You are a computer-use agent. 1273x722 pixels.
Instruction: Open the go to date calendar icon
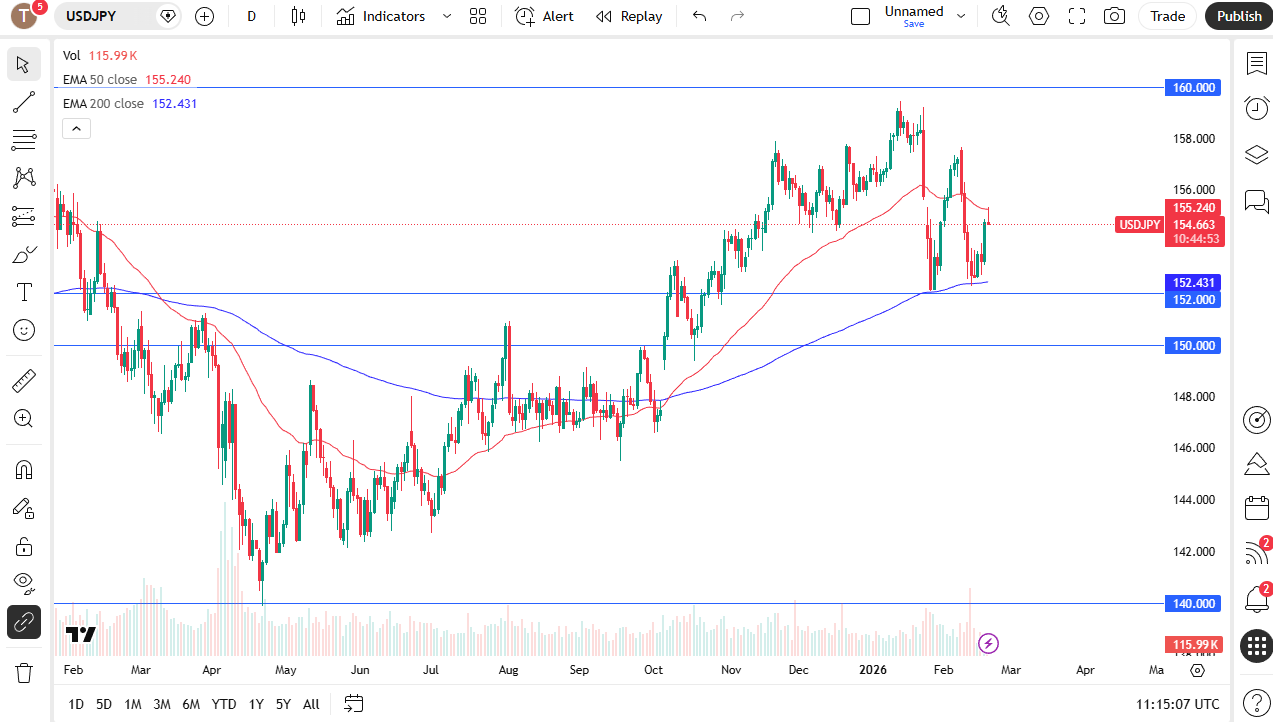tap(353, 703)
